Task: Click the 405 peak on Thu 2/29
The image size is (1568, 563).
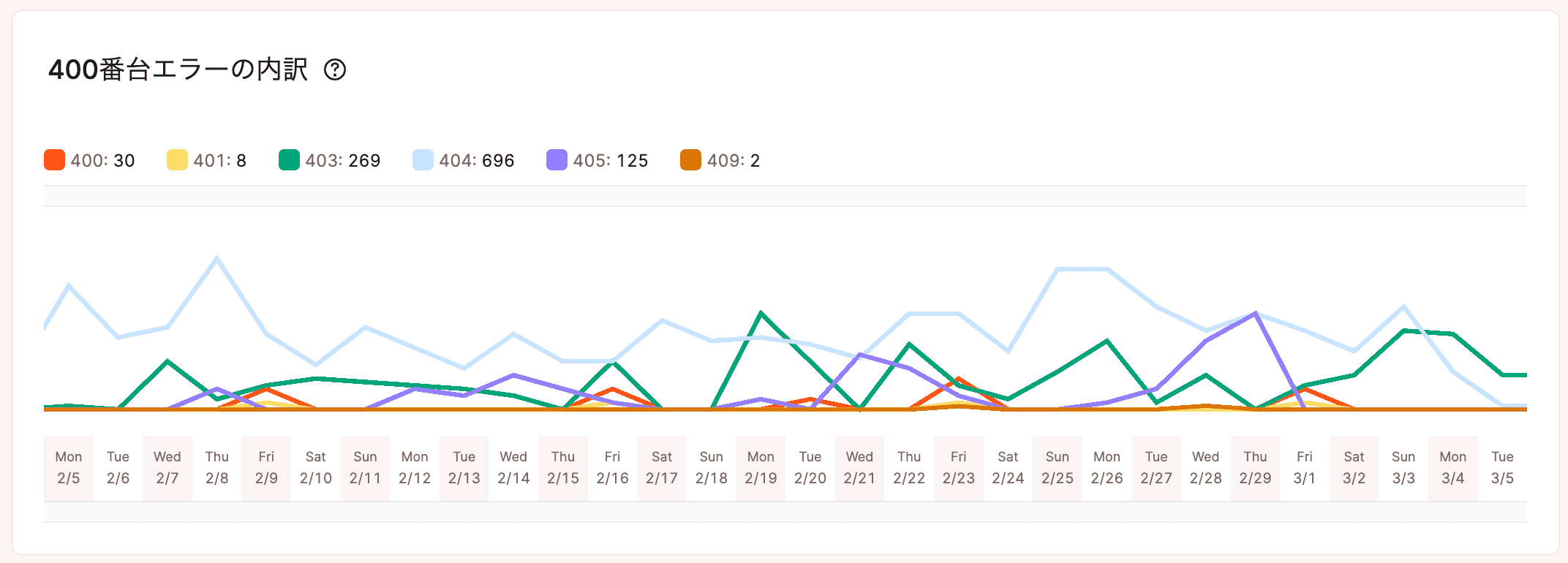Action: [1256, 314]
